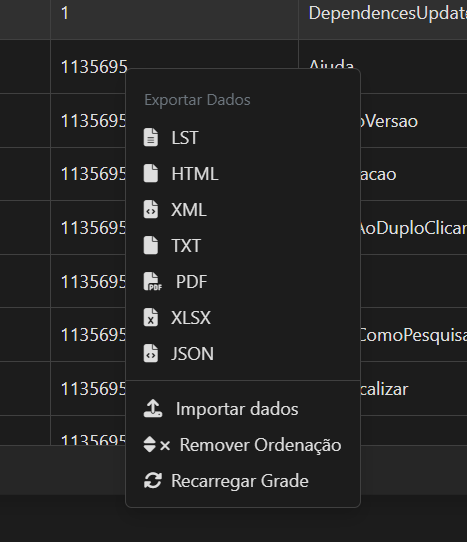The image size is (467, 542).
Task: Click the upload icon beside Importar dados
Action: [x=153, y=409]
